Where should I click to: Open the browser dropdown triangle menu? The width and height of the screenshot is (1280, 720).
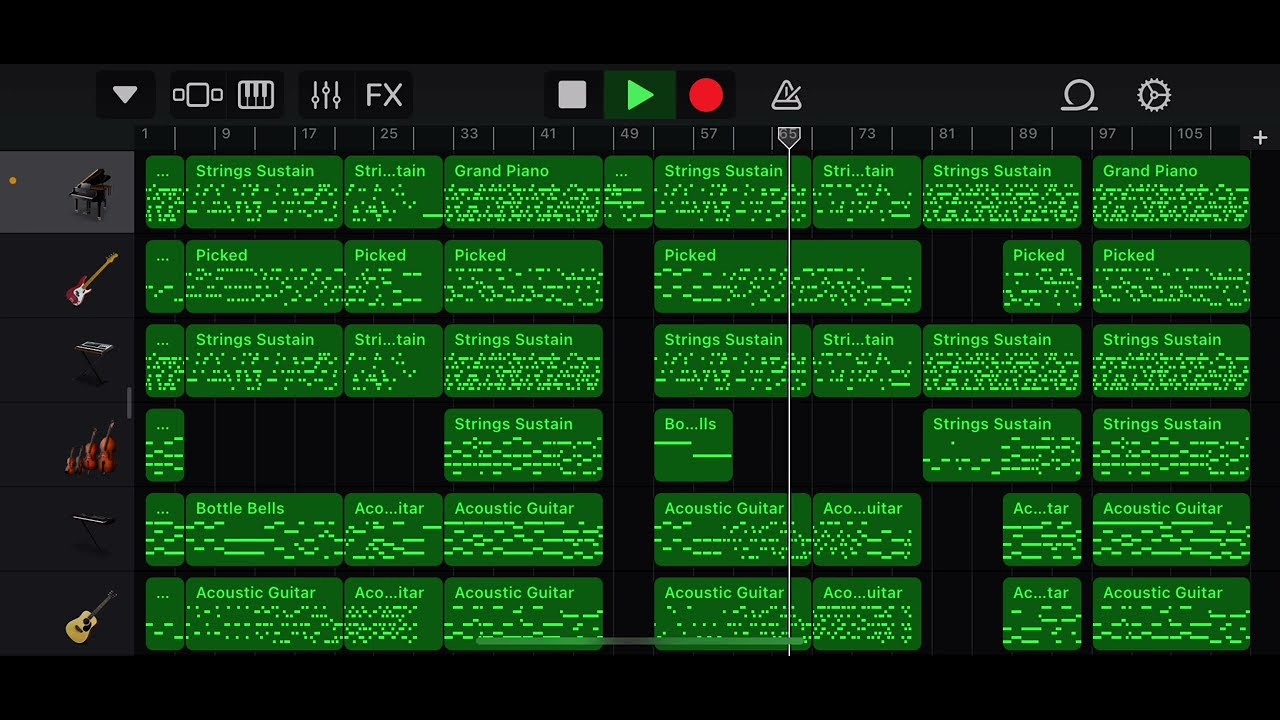(125, 95)
